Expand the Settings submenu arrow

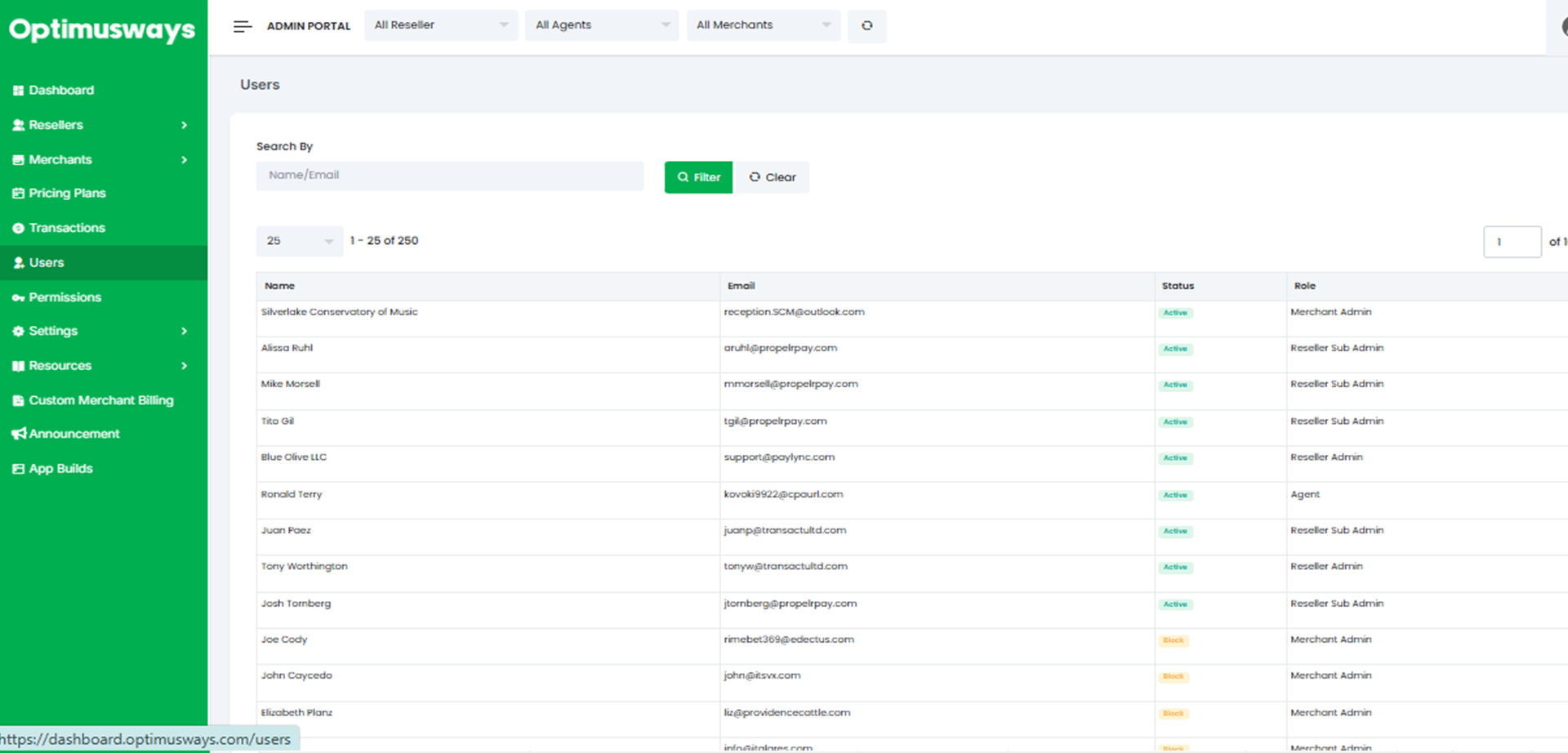[185, 331]
